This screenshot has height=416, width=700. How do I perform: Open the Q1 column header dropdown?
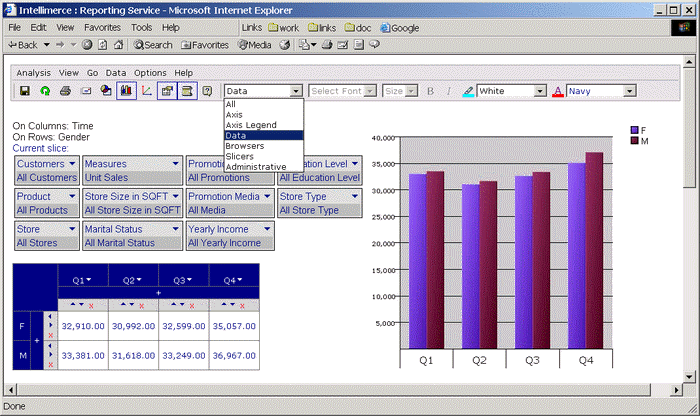coord(89,280)
